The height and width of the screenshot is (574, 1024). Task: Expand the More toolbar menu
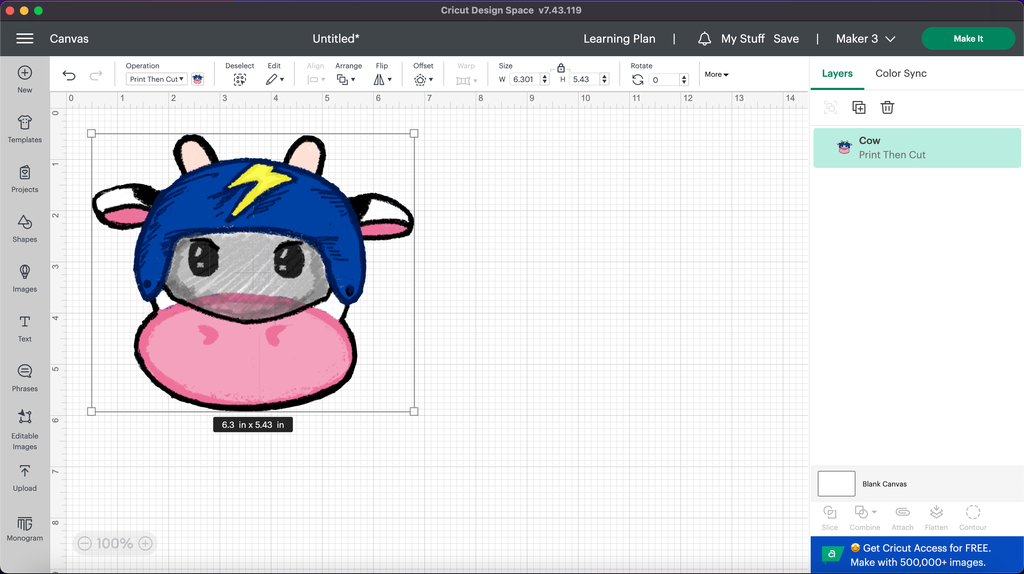[716, 74]
